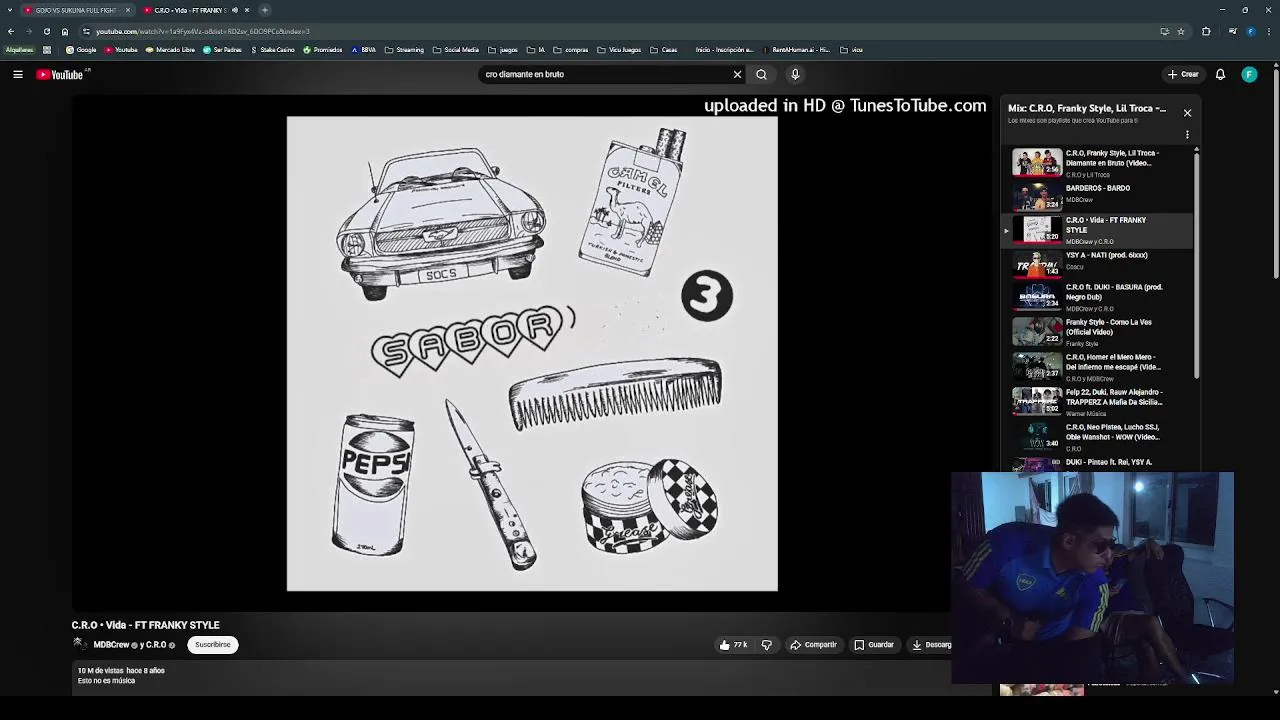
Task: Select 'Obie Wanshot - WOW' playlist item
Action: point(1097,437)
